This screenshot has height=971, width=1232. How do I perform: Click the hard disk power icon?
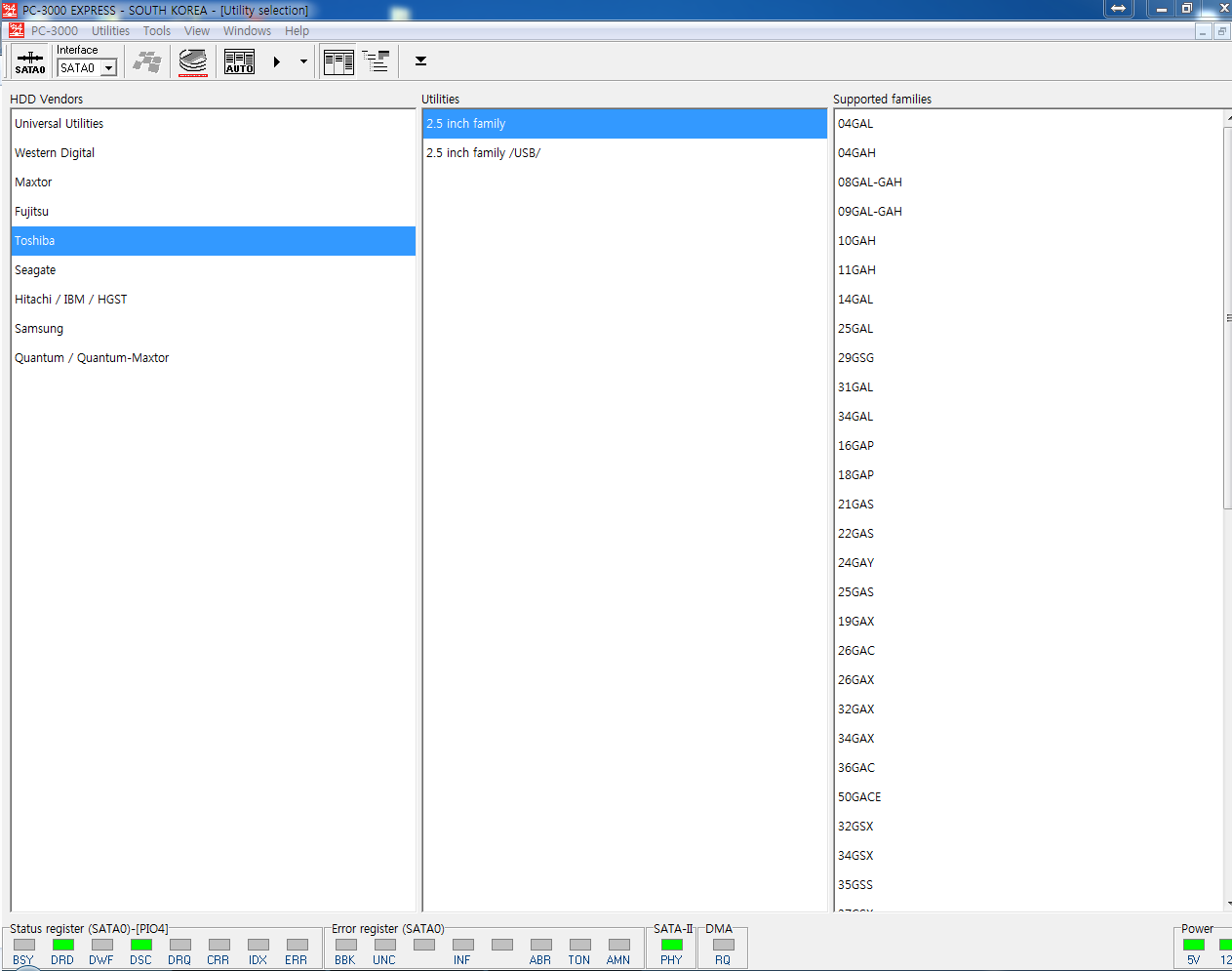[x=193, y=61]
